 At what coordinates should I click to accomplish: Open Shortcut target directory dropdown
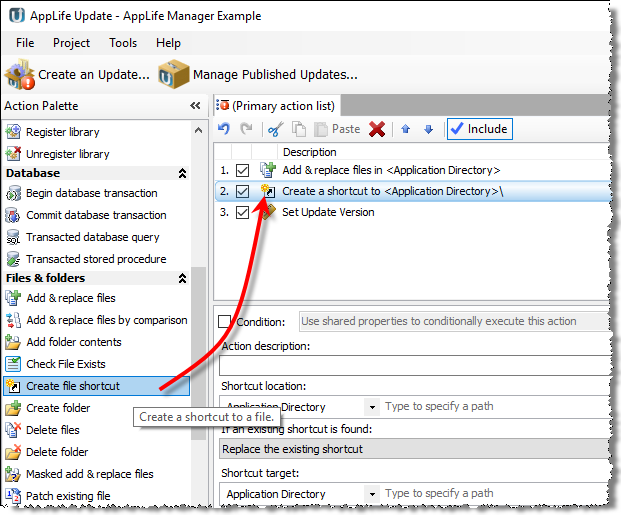[x=372, y=494]
